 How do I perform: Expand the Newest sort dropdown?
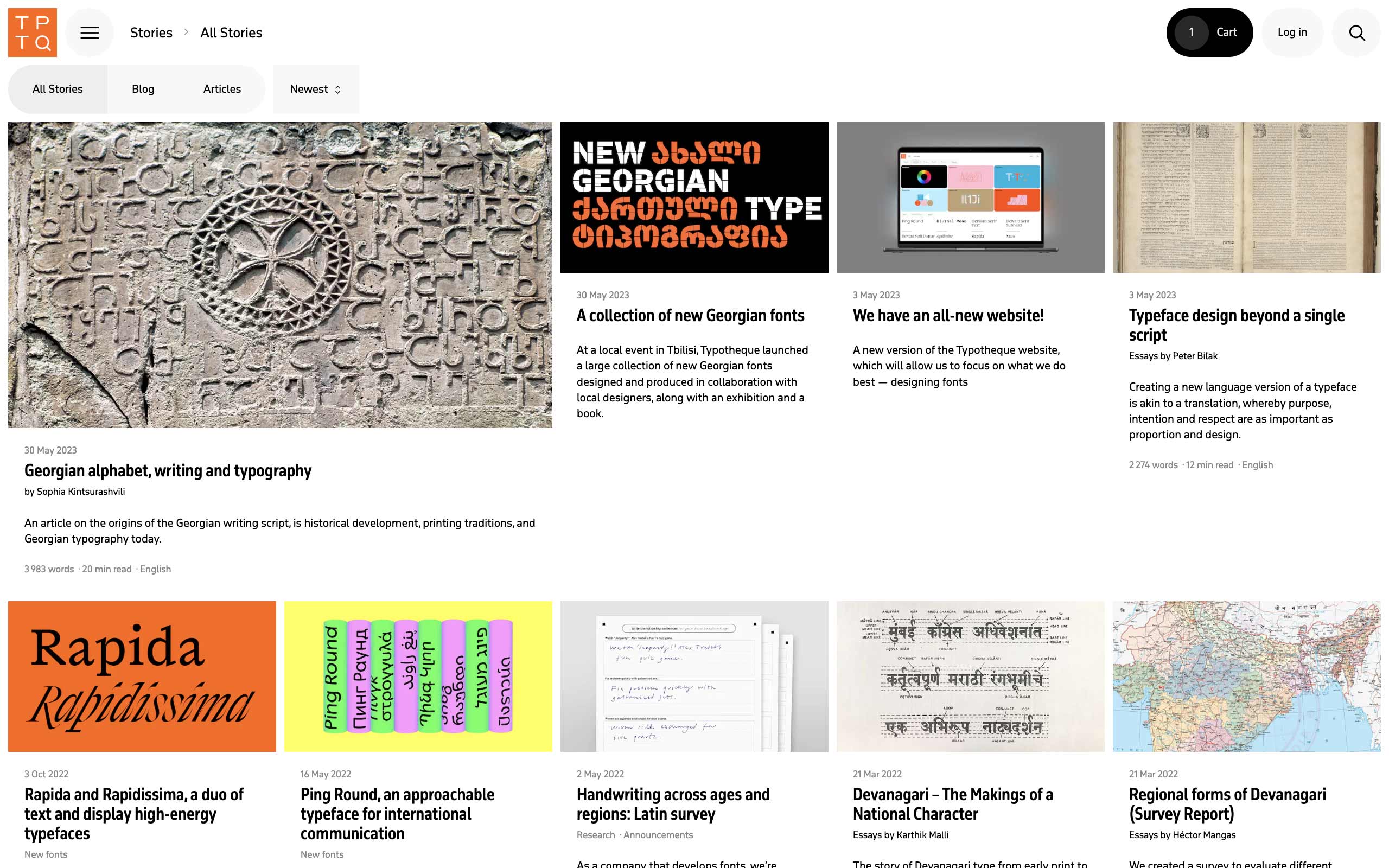click(x=313, y=89)
